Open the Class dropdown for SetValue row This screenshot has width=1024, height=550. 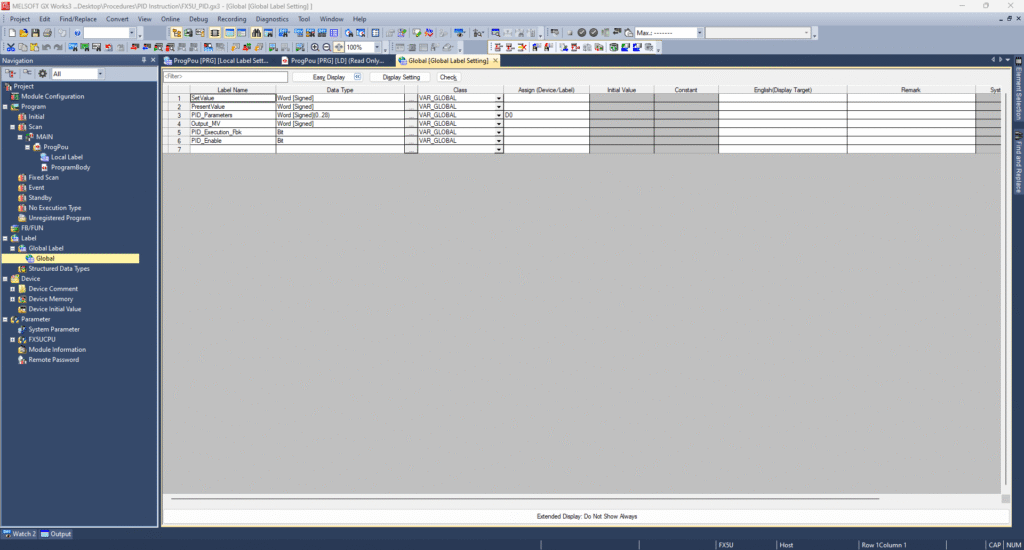point(499,98)
